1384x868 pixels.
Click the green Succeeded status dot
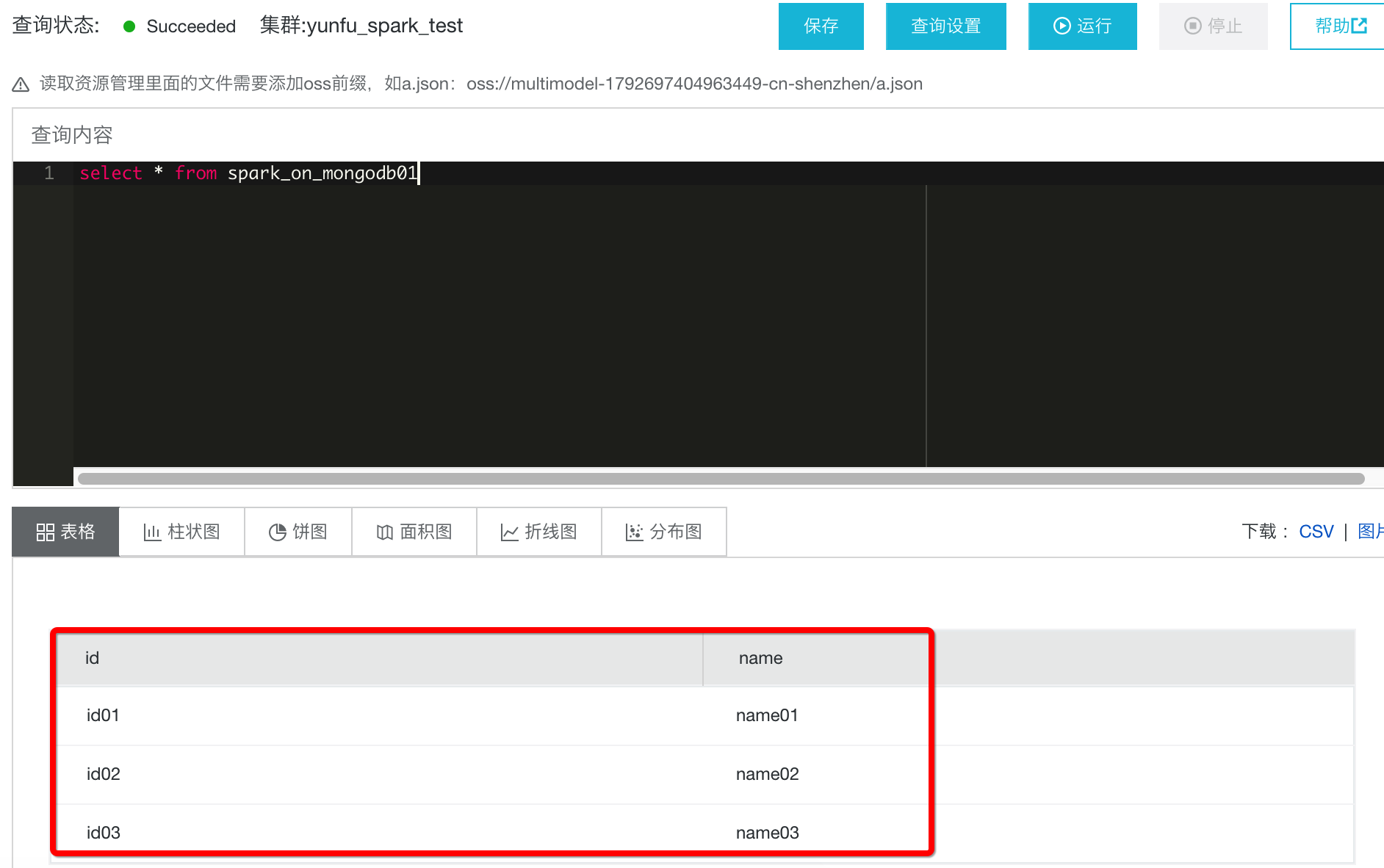(x=129, y=26)
